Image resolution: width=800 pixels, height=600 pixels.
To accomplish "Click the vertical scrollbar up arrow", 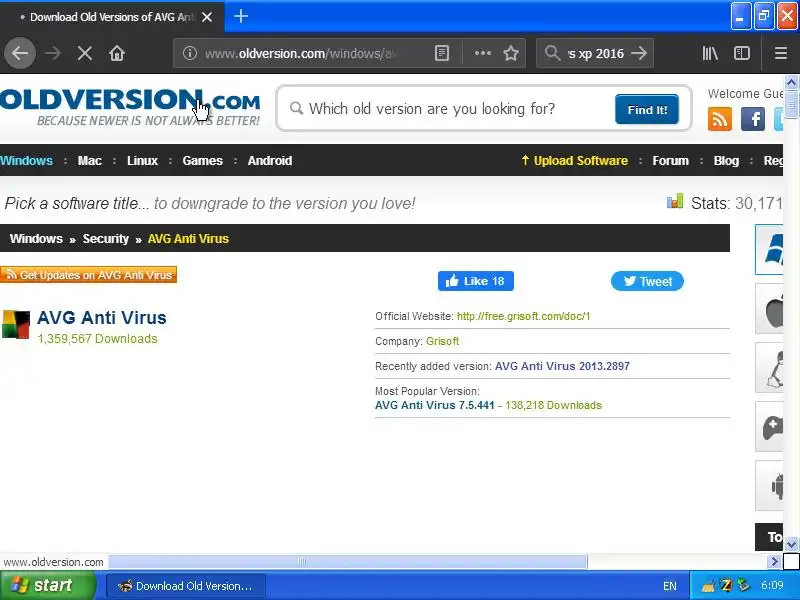I will pyautogui.click(x=791, y=82).
